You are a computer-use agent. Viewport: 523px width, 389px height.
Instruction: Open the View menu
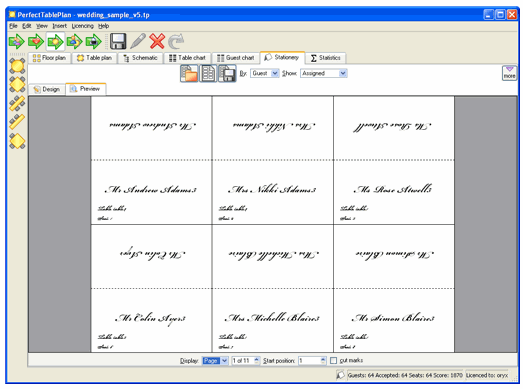[42, 26]
